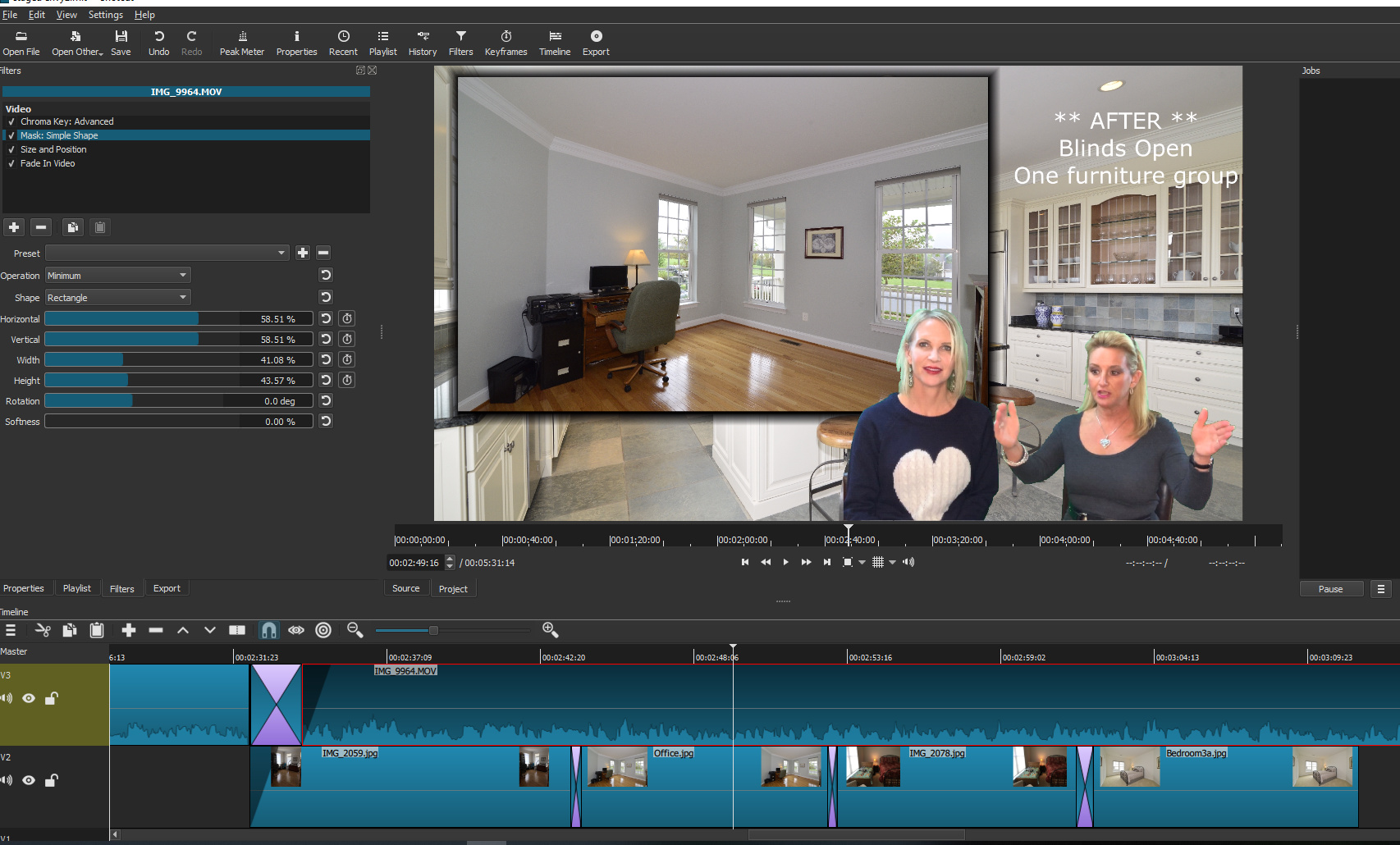This screenshot has height=845, width=1400.
Task: Open the Export panel from toolbar
Action: tap(596, 43)
